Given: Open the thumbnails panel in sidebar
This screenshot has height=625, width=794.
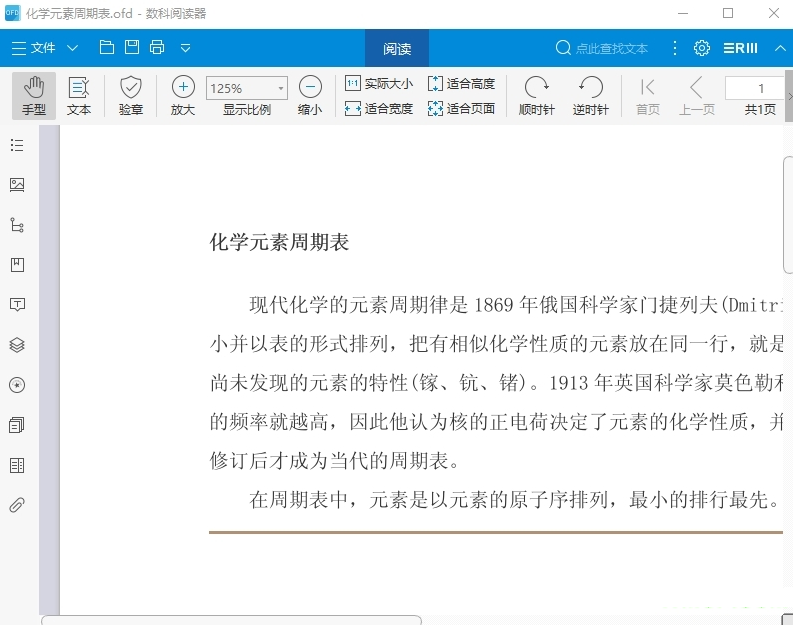Looking at the screenshot, I should pos(17,185).
